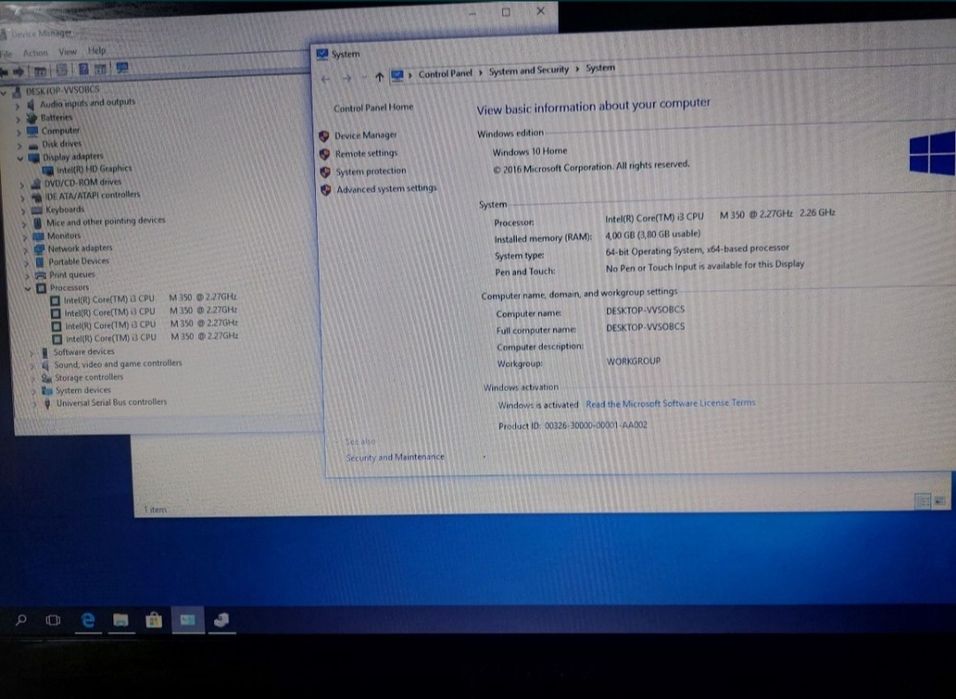Screen dimensions: 956x699
Task: Switch to Control Panel taskbar window
Action: tap(188, 620)
